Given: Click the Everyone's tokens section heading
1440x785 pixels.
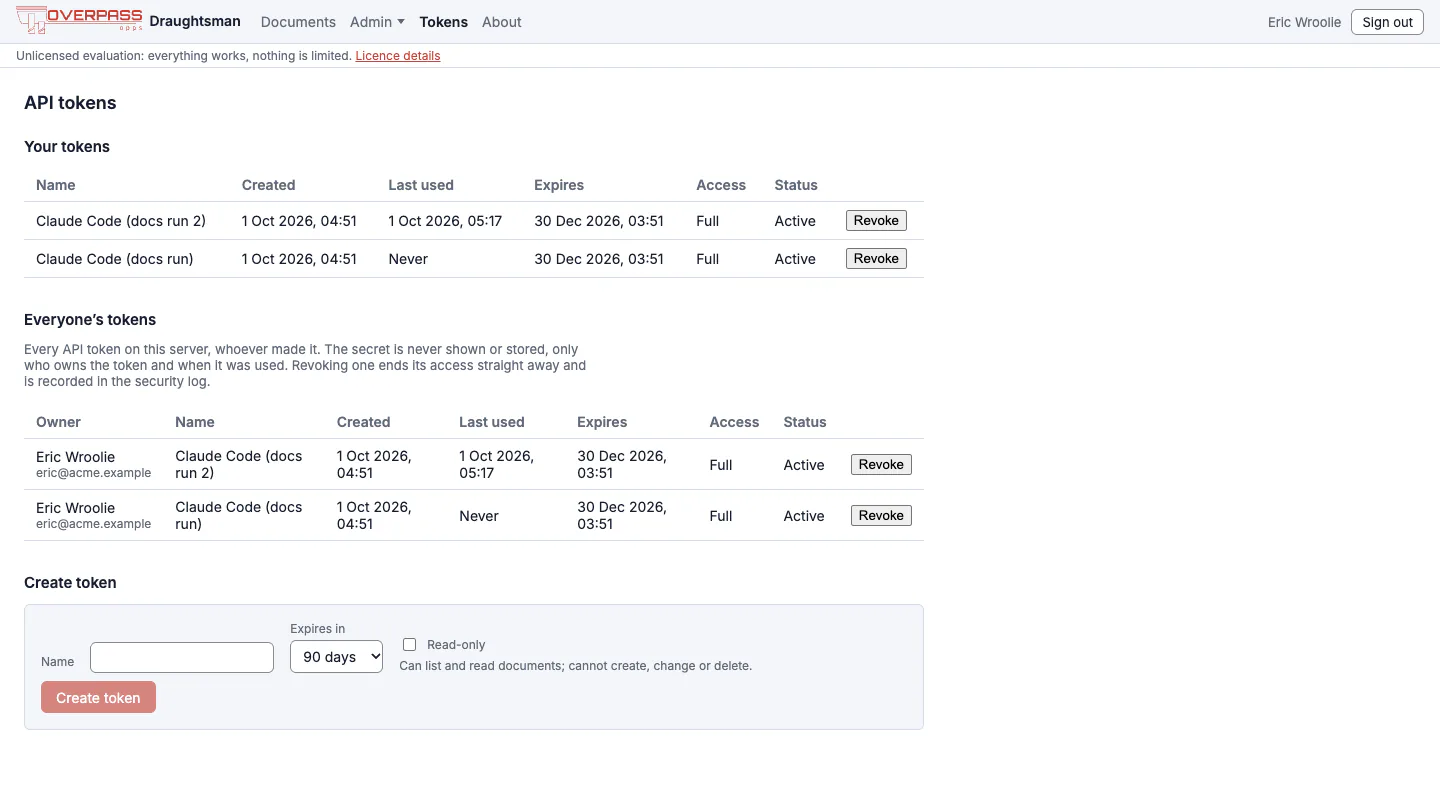Looking at the screenshot, I should [90, 320].
